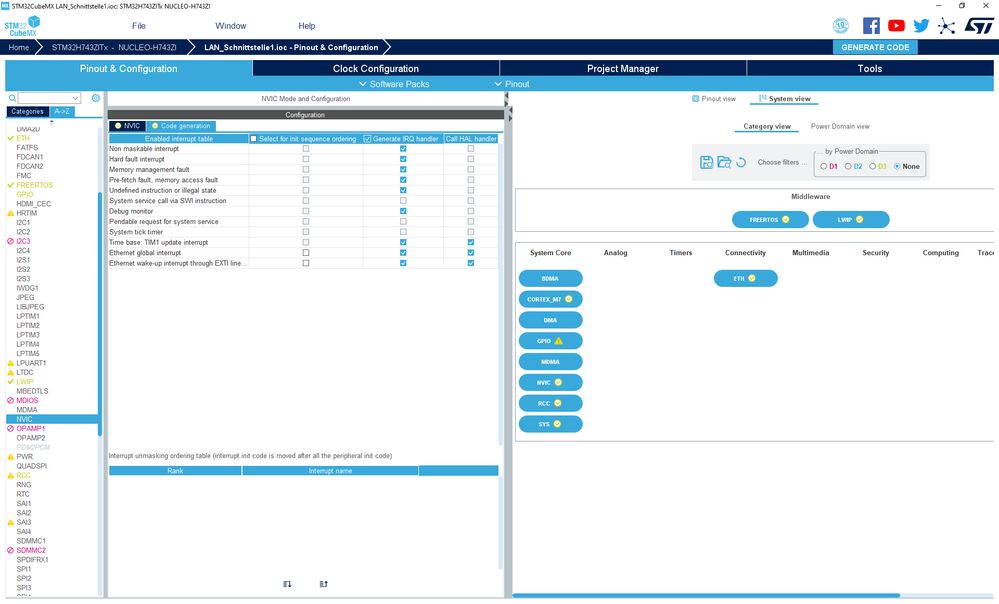
Task: Open the ETH connectivity chip
Action: 745,278
